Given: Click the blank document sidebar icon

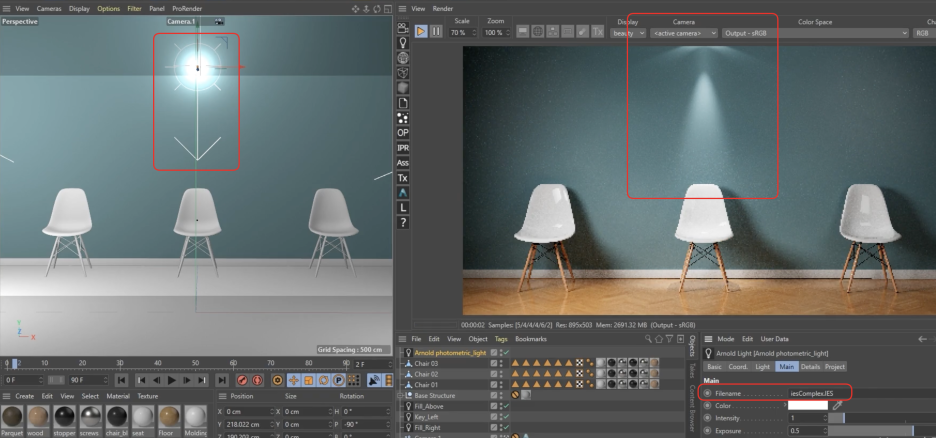Looking at the screenshot, I should (403, 103).
